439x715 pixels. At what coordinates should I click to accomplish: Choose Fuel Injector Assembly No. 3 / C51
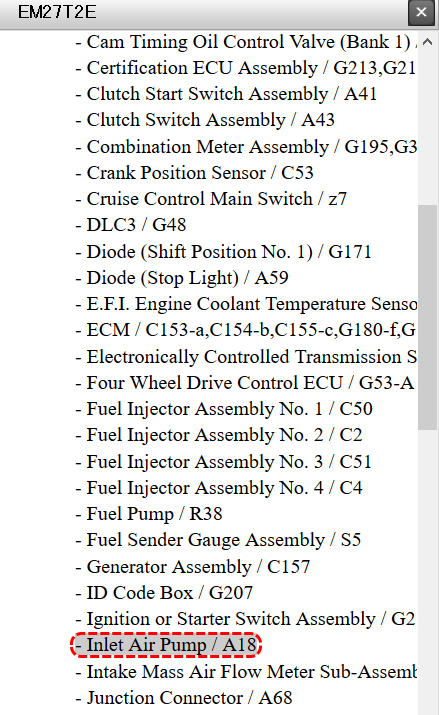coord(224,461)
